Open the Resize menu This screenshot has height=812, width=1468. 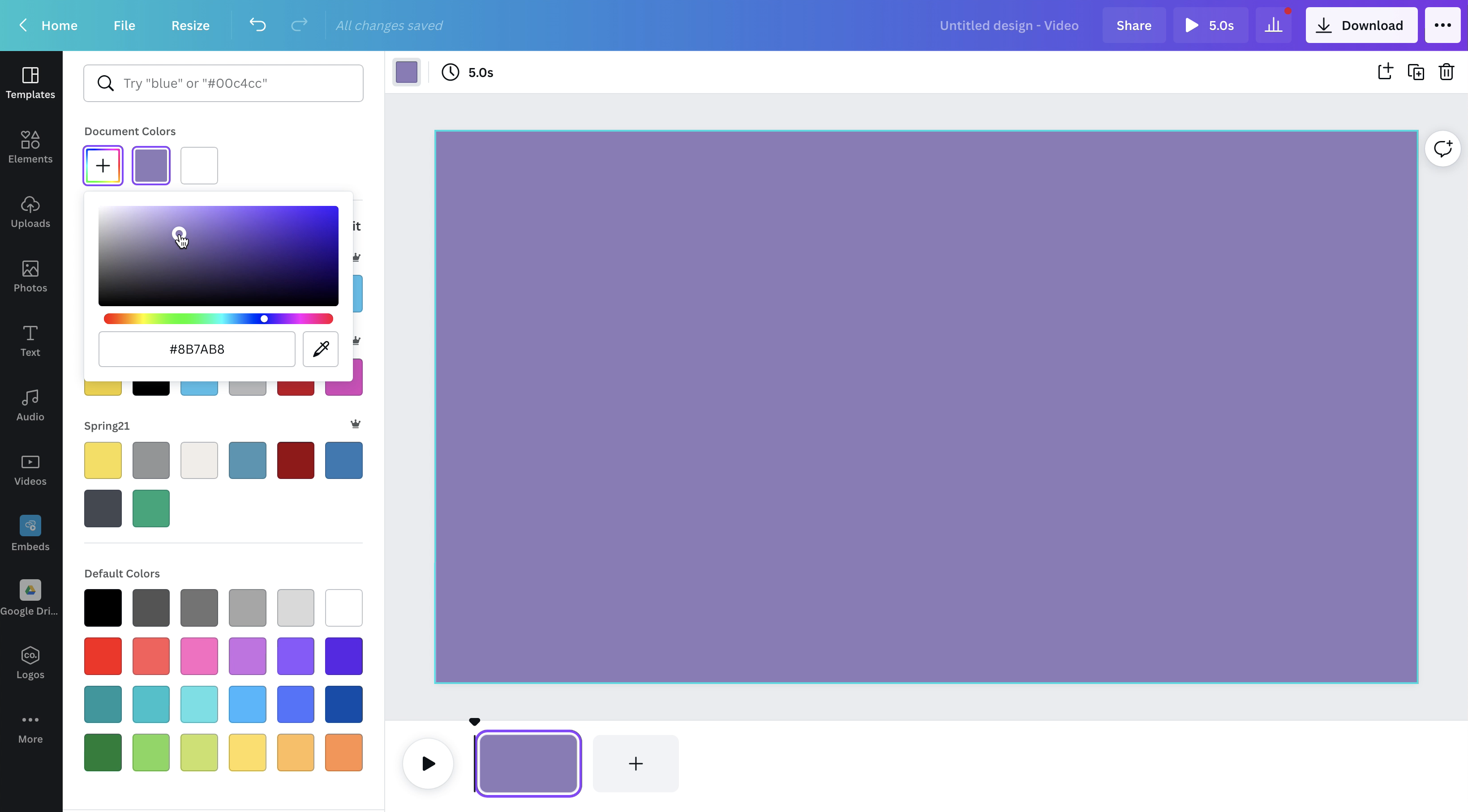point(190,25)
